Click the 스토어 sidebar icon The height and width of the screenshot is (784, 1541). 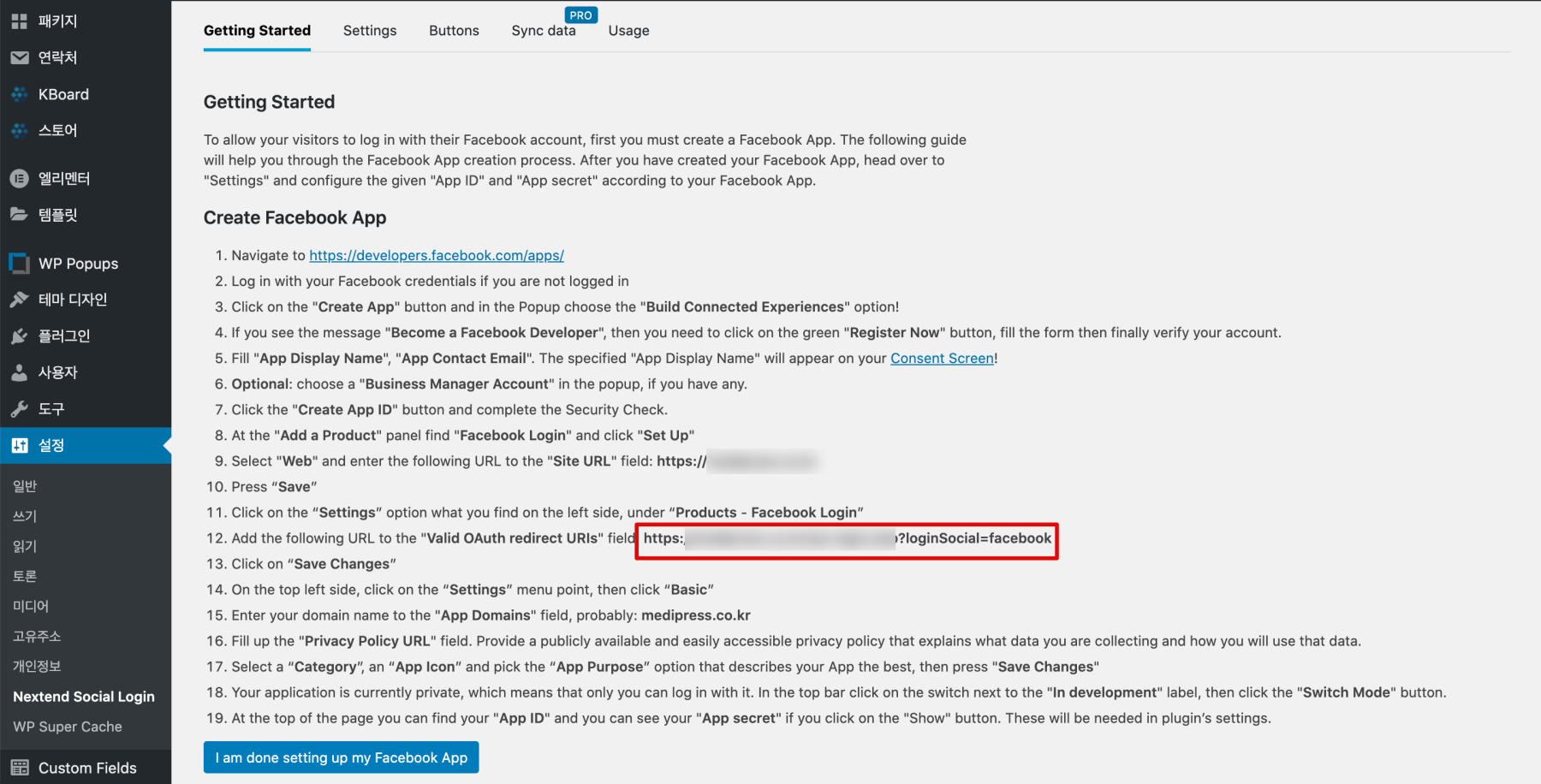coord(19,130)
